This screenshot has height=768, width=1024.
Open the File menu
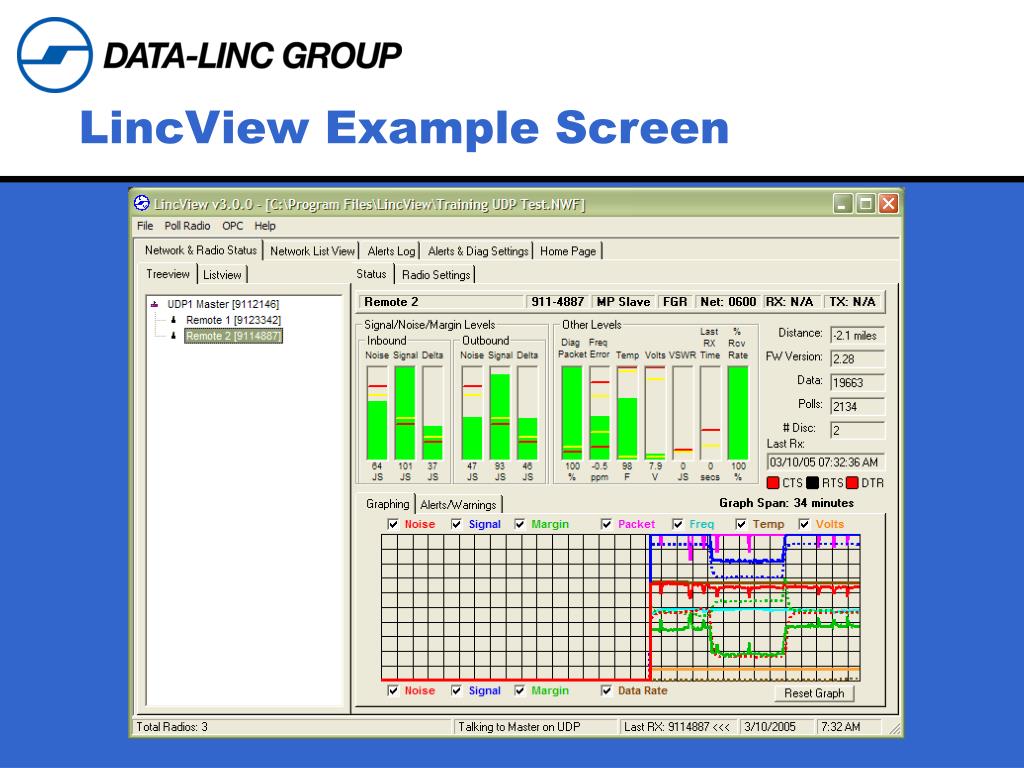tap(145, 226)
